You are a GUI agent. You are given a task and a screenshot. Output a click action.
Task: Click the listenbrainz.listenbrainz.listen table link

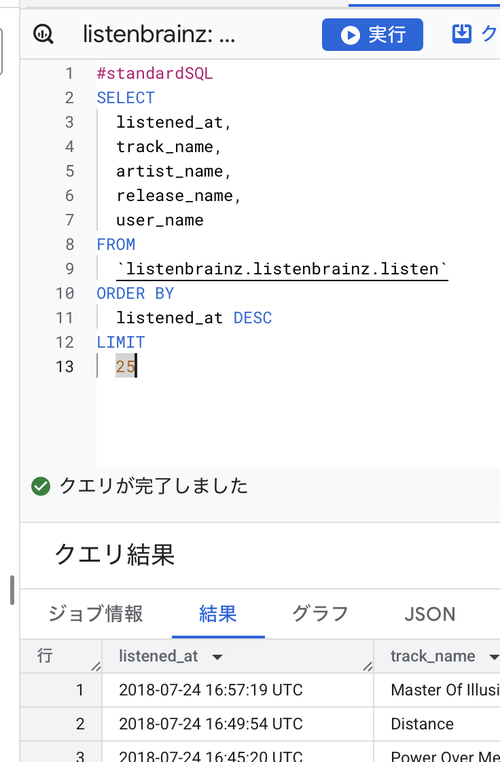(x=282, y=269)
